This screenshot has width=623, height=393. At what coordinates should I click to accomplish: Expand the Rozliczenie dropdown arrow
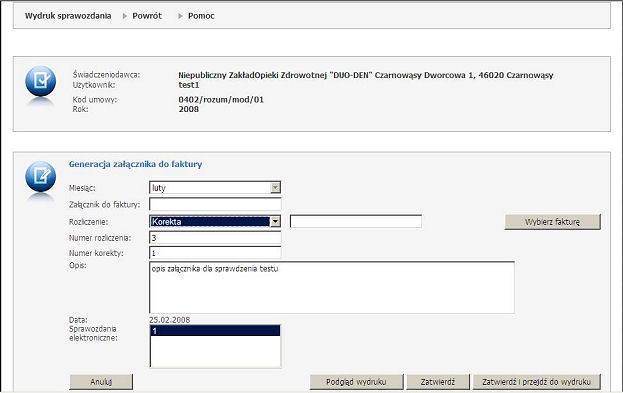point(275,222)
